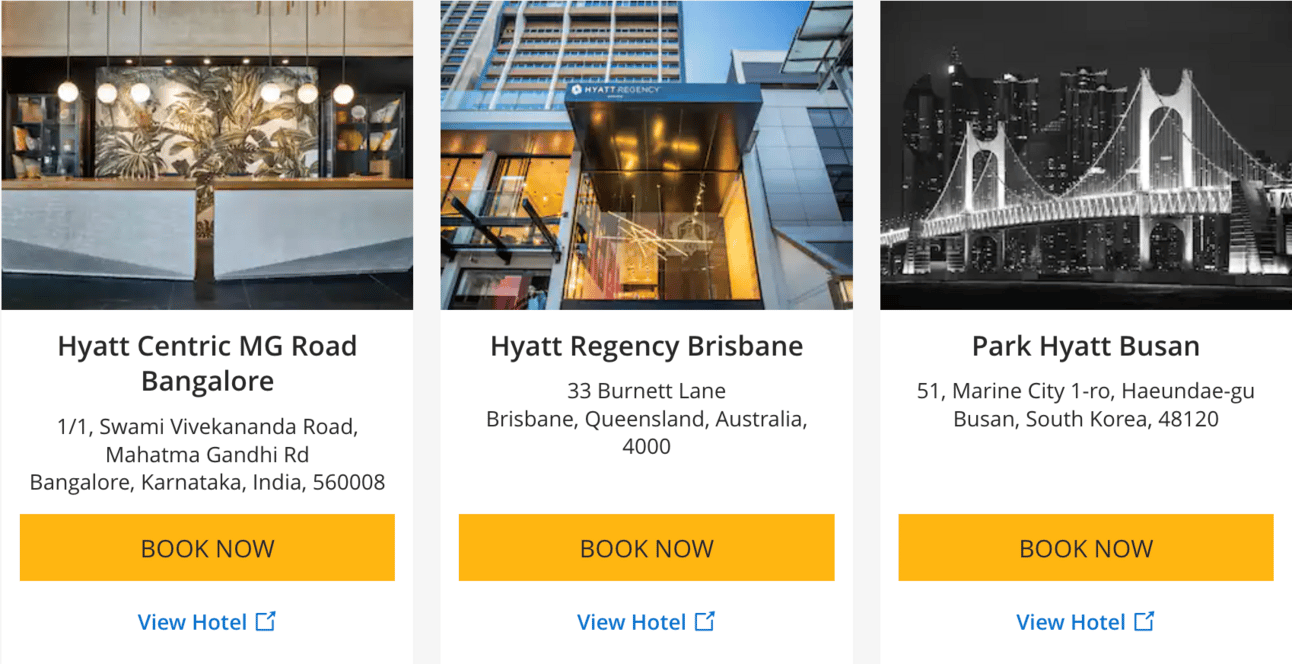Click the Park Hyatt Busan heading
1292x664 pixels.
click(x=1086, y=347)
